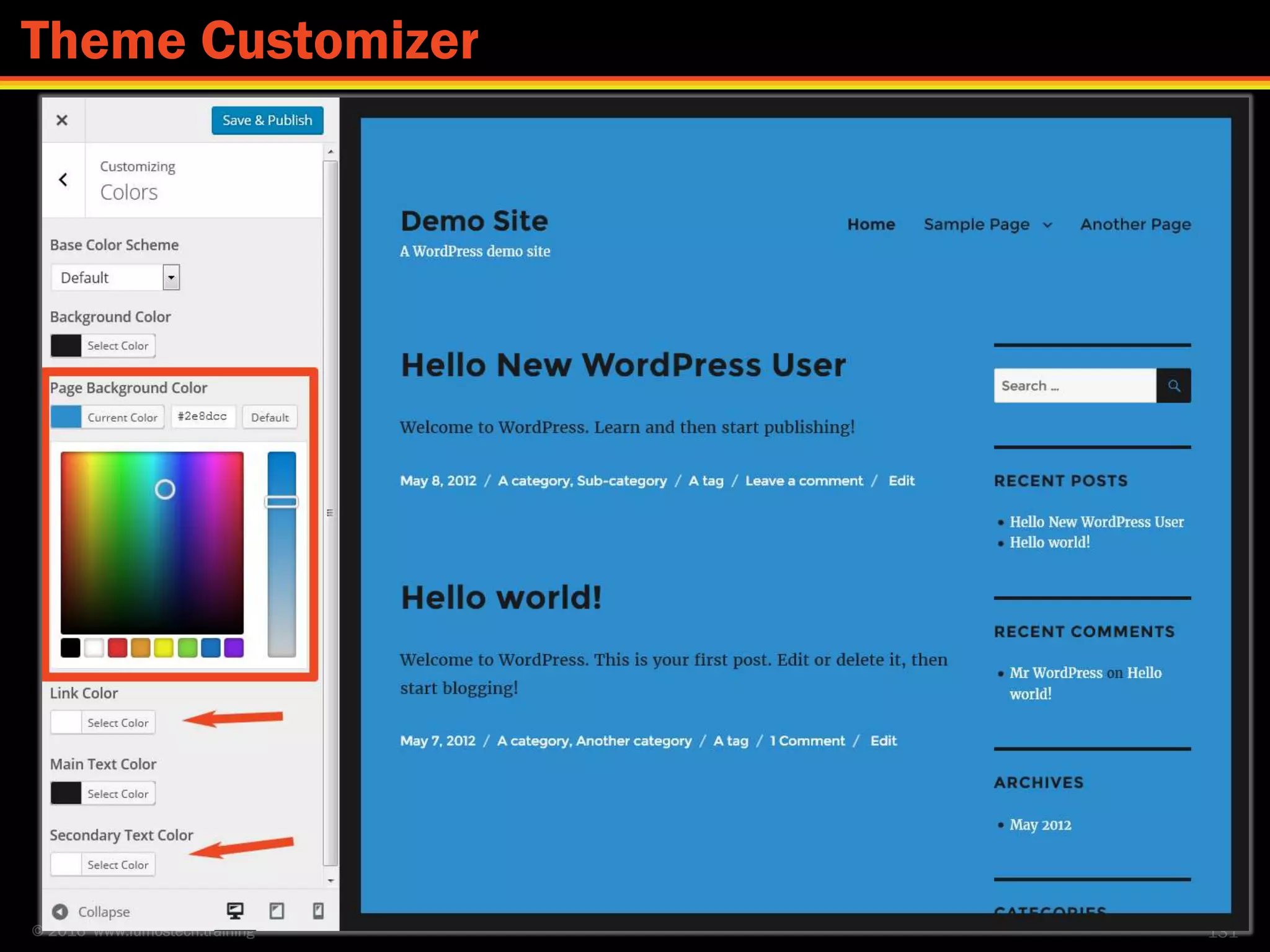This screenshot has width=1270, height=952.
Task: Click the circular handle in the color picker
Action: pyautogui.click(x=165, y=490)
